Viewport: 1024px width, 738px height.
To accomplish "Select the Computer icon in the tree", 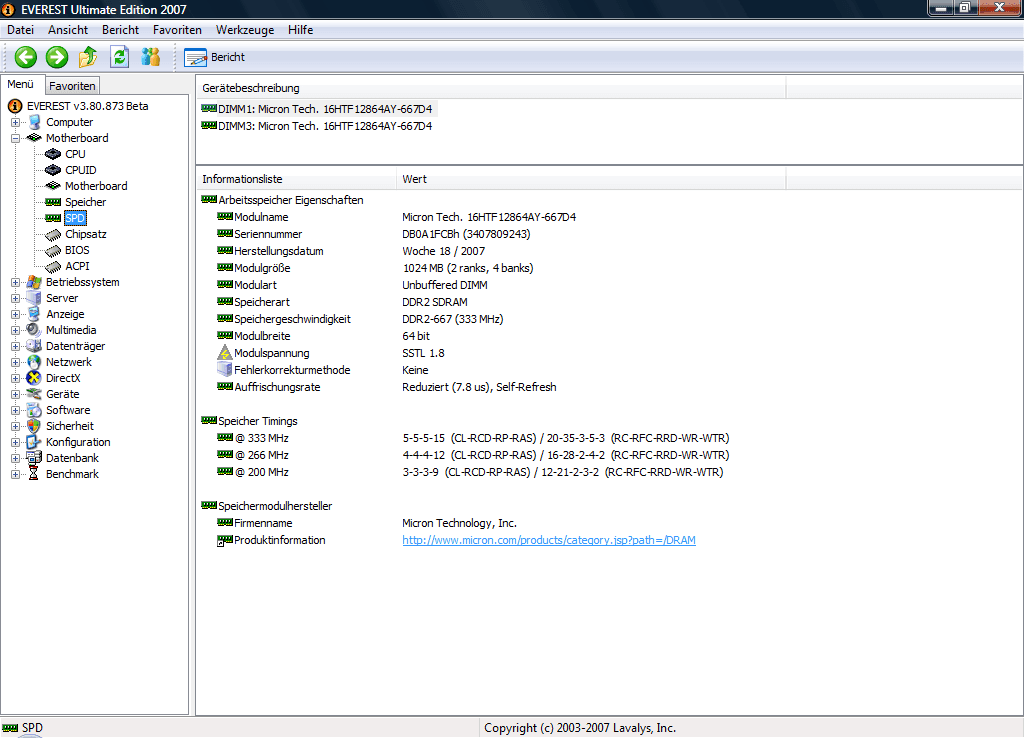I will pos(35,122).
